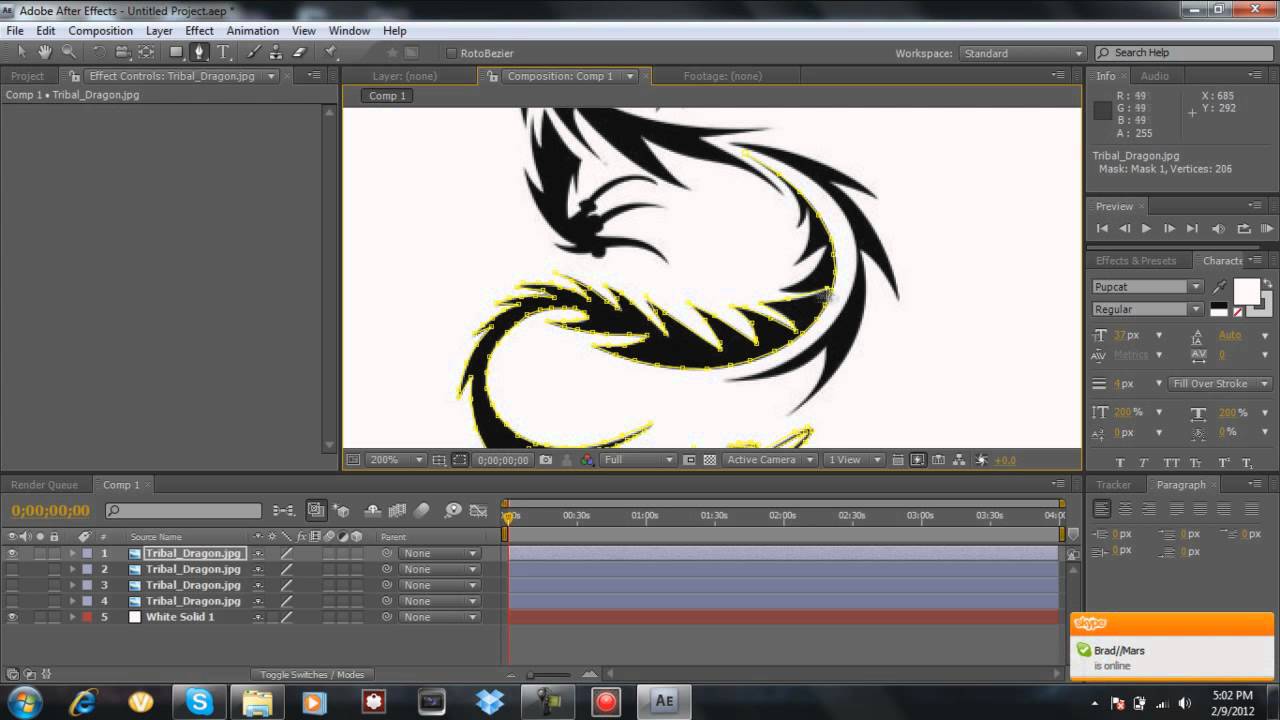Toggle pixel aspect ratio correction in viewer
This screenshot has height=720, width=1280.
click(897, 460)
